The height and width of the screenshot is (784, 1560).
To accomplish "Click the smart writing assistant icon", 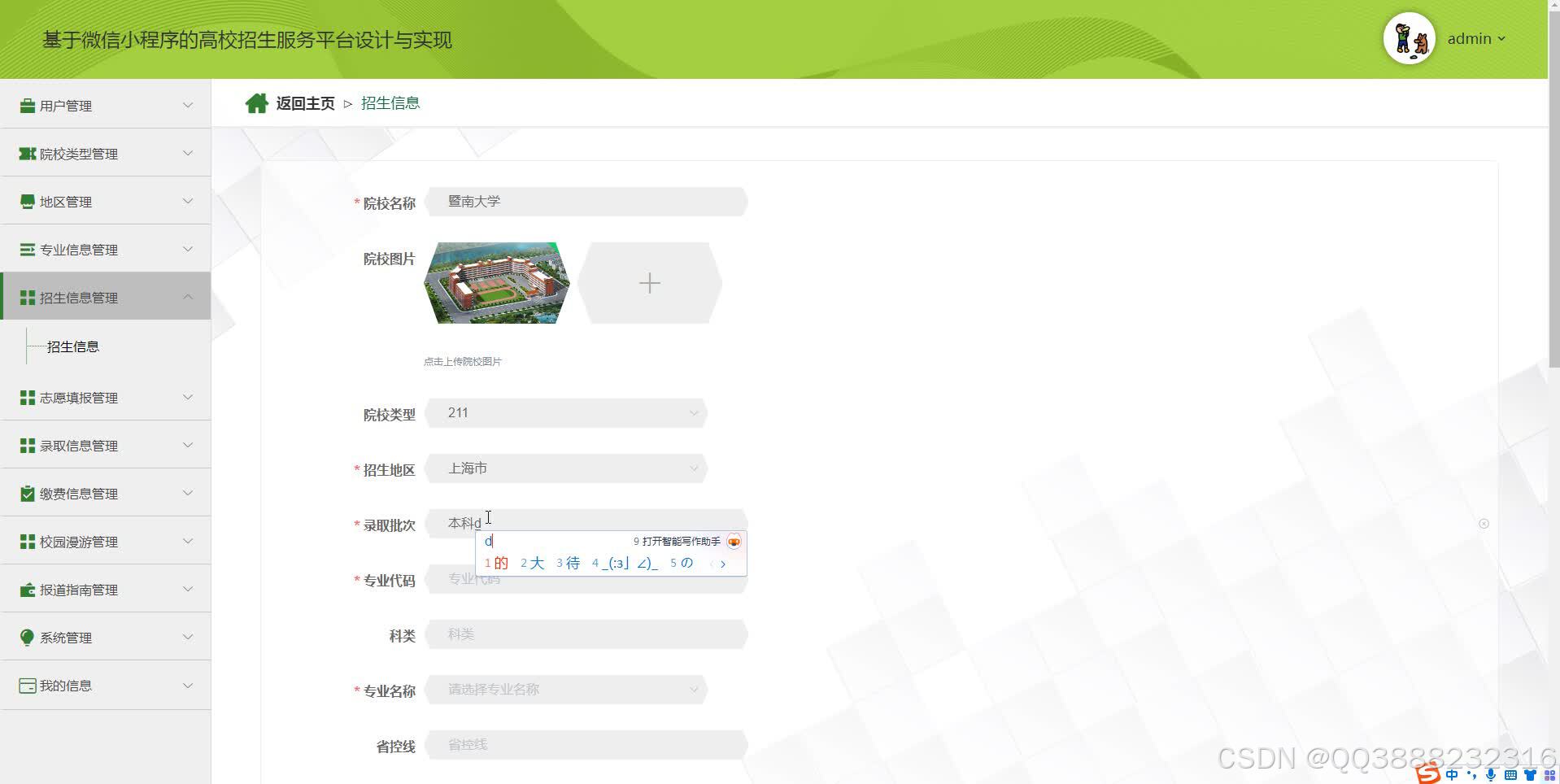I will point(734,542).
